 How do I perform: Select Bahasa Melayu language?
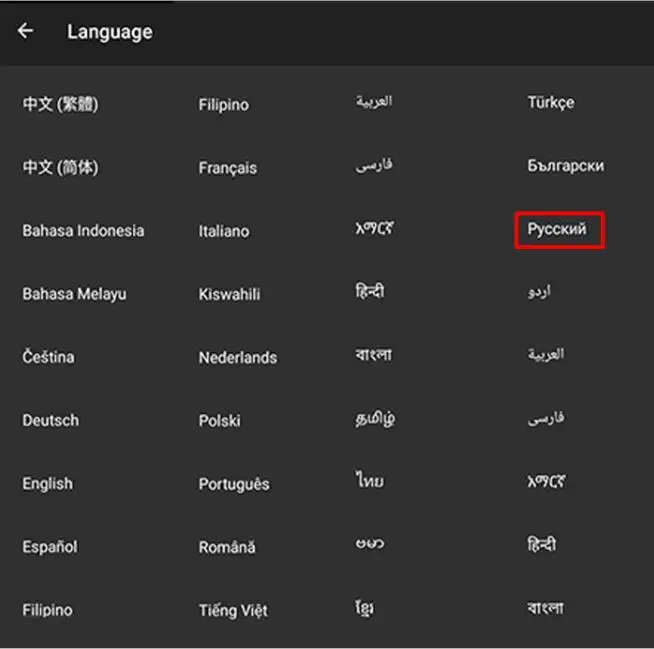(74, 294)
